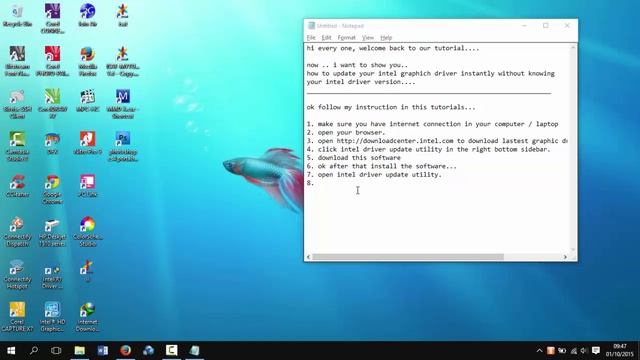The image size is (640, 360).
Task: Click the Notepad horizontal scrollbar thumb
Action: coord(408,257)
